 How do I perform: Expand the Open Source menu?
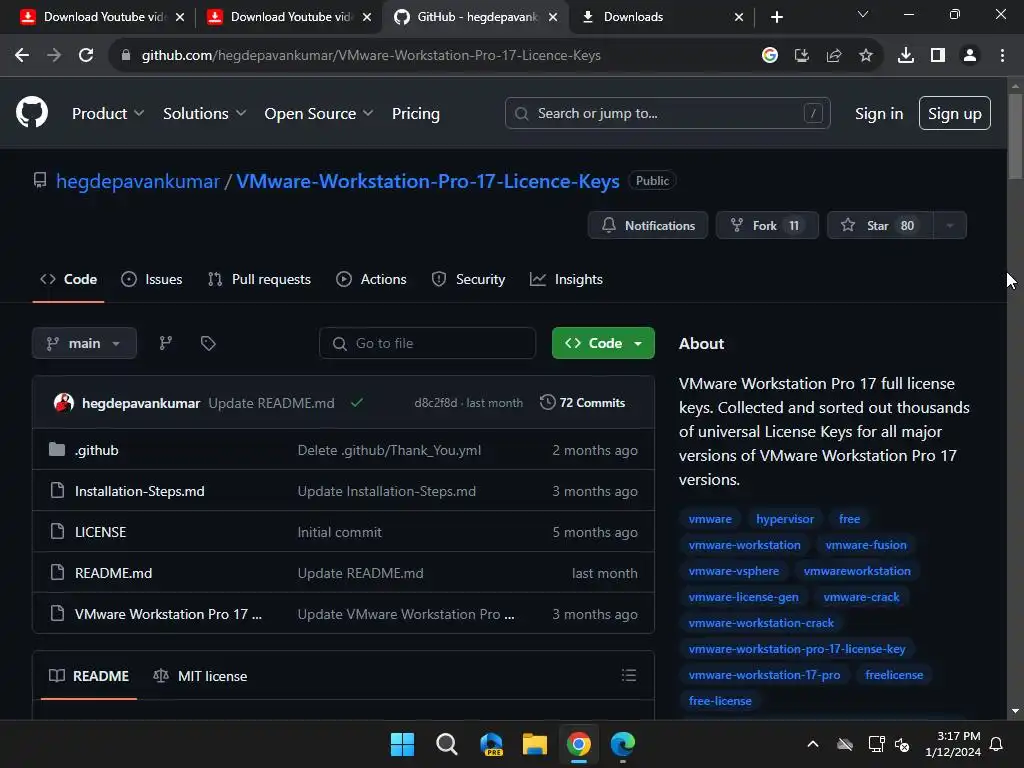pos(319,113)
